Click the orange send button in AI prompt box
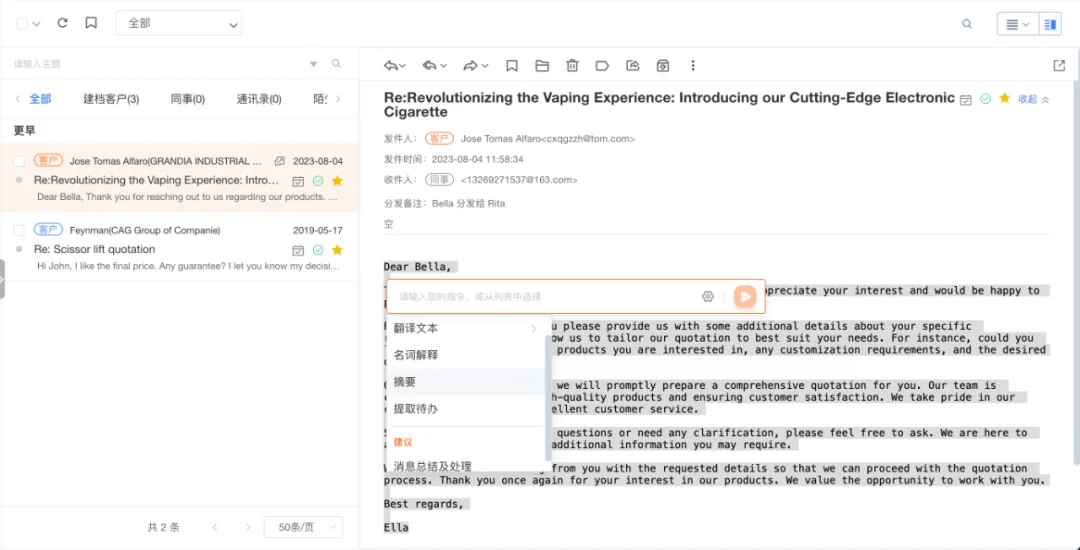 (744, 296)
